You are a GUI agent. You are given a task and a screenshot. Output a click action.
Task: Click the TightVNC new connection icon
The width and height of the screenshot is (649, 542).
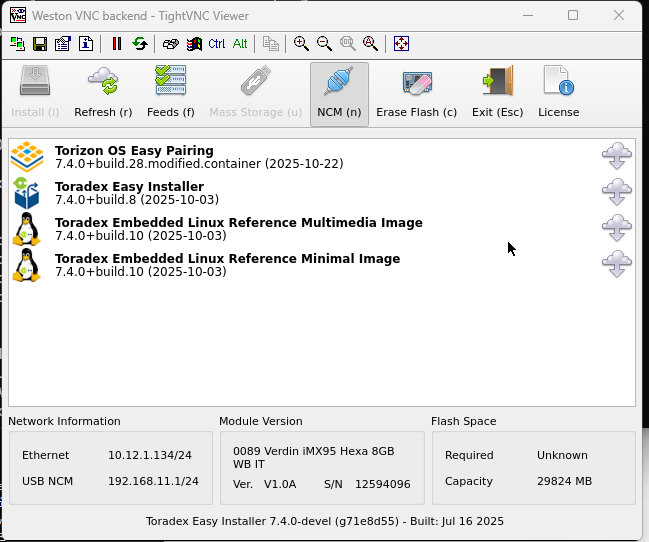click(18, 44)
